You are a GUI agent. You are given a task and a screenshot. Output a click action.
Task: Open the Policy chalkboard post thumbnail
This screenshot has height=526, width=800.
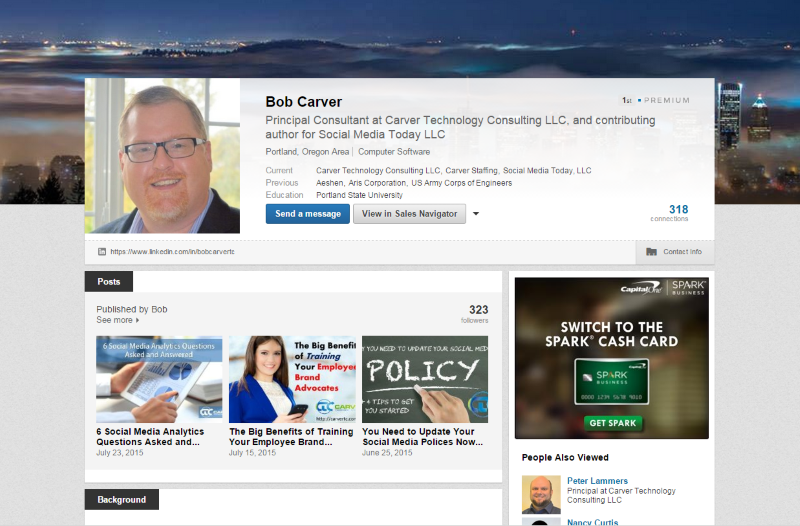(x=425, y=379)
